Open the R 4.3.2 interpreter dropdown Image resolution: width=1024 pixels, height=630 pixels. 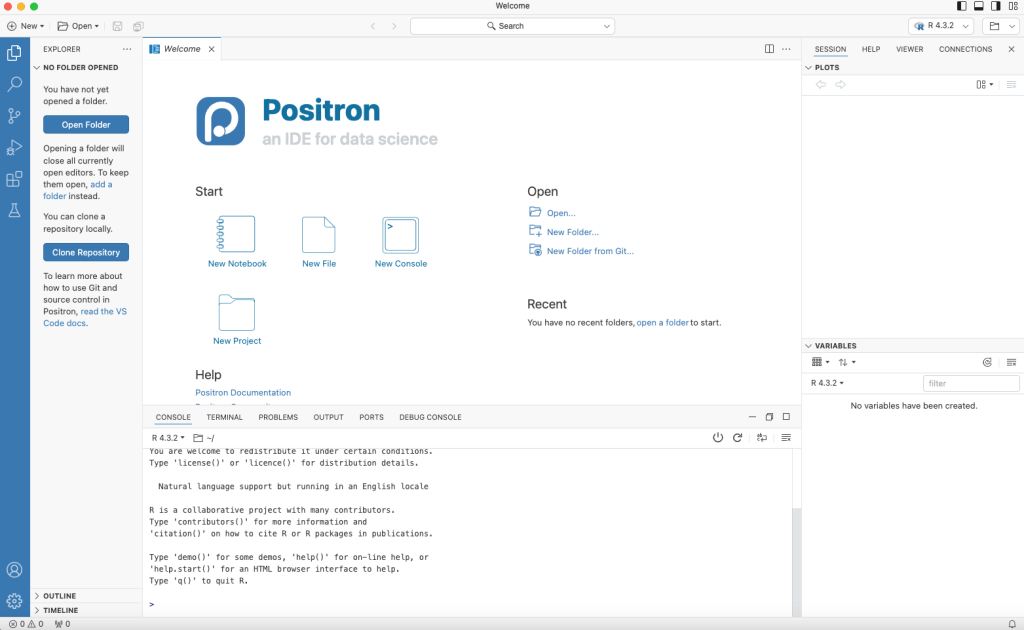[940, 26]
